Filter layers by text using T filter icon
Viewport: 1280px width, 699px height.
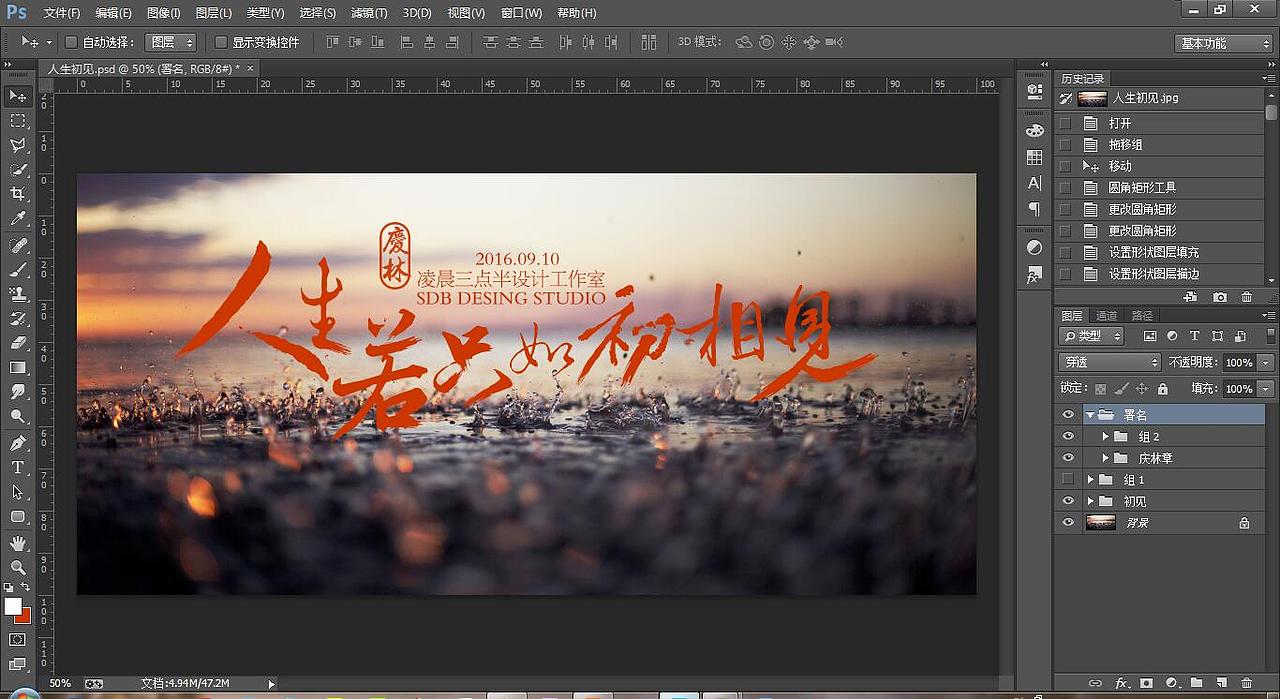1194,334
